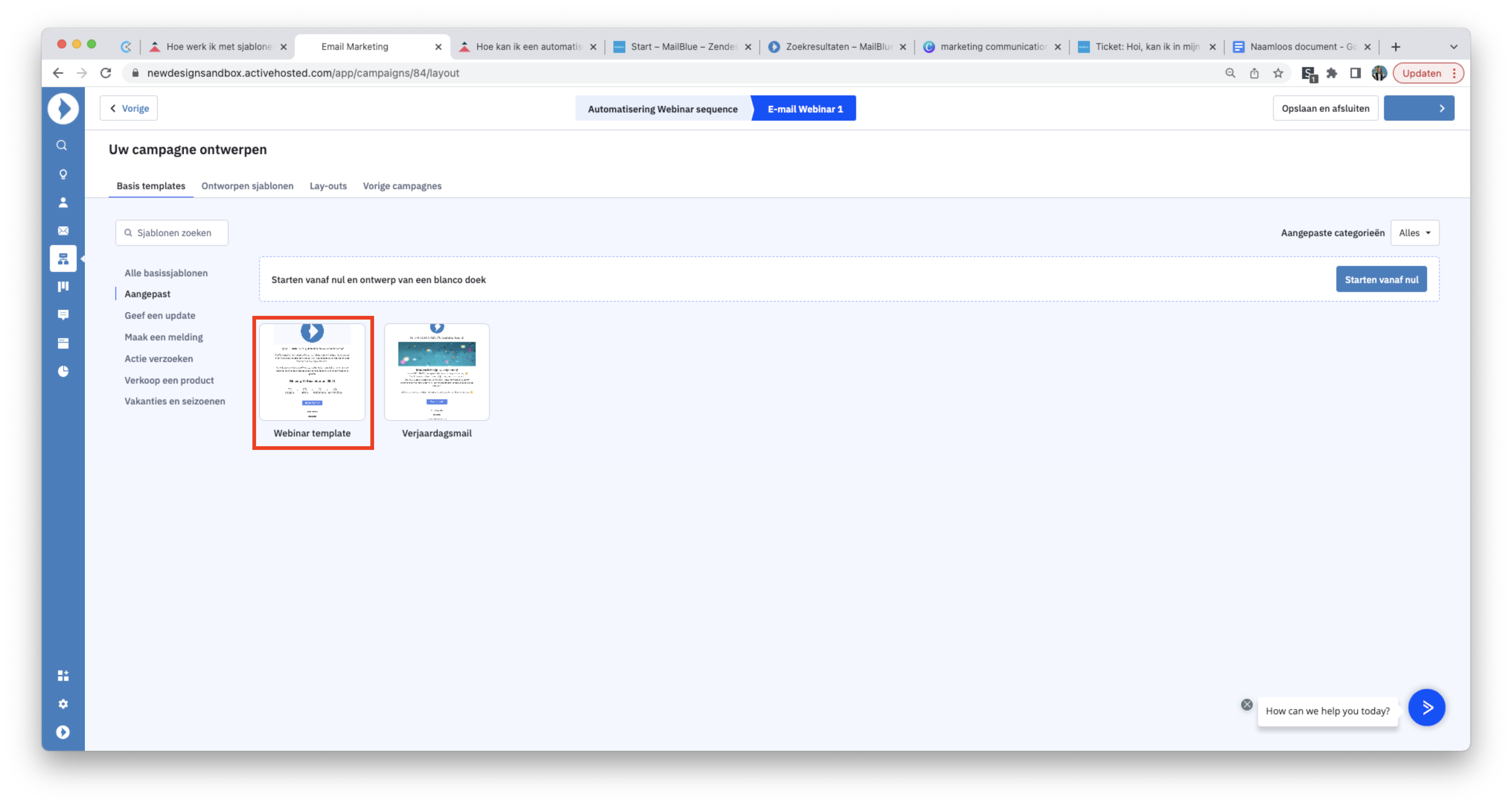Click the Vorige back button

click(x=128, y=108)
